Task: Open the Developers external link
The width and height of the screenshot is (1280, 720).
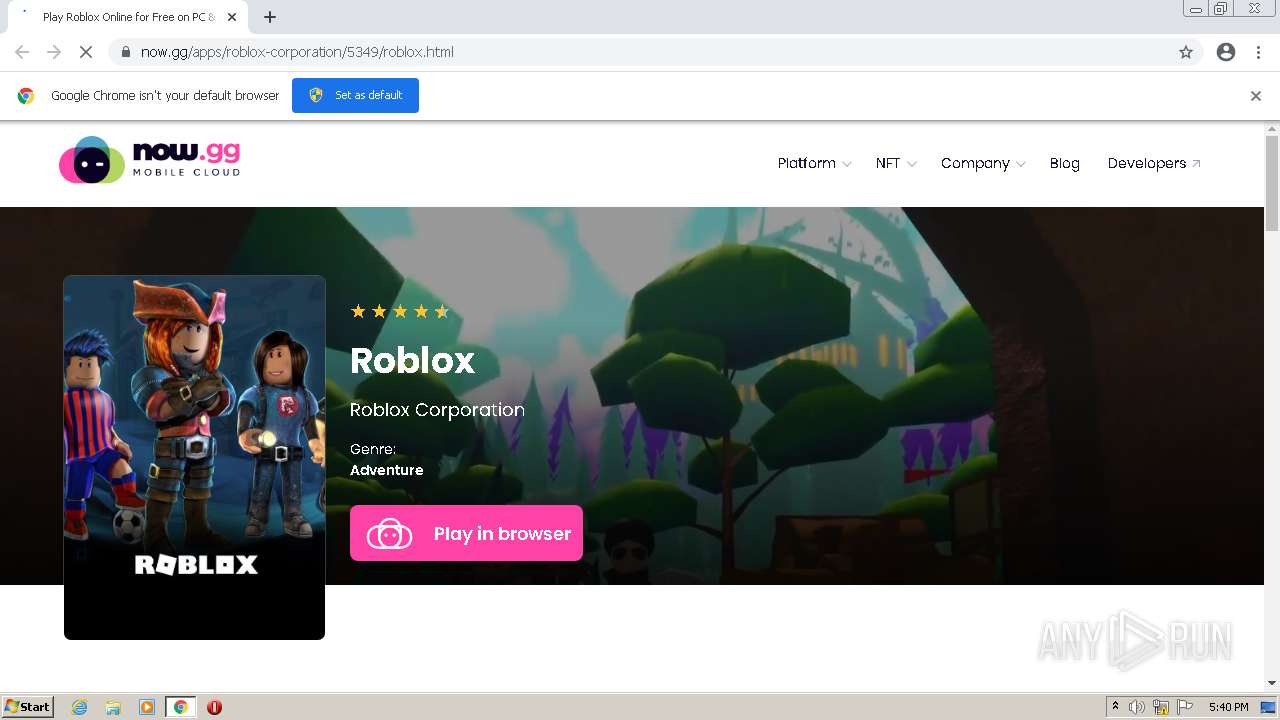Action: point(1154,163)
